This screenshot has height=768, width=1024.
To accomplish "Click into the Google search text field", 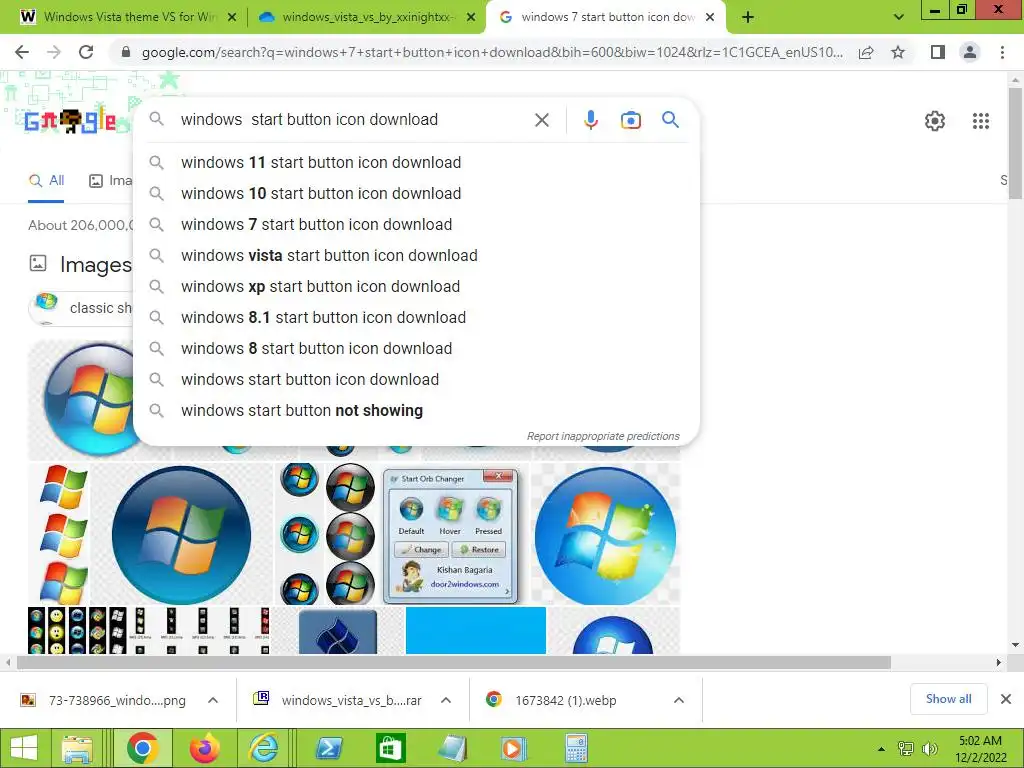I will pos(353,120).
